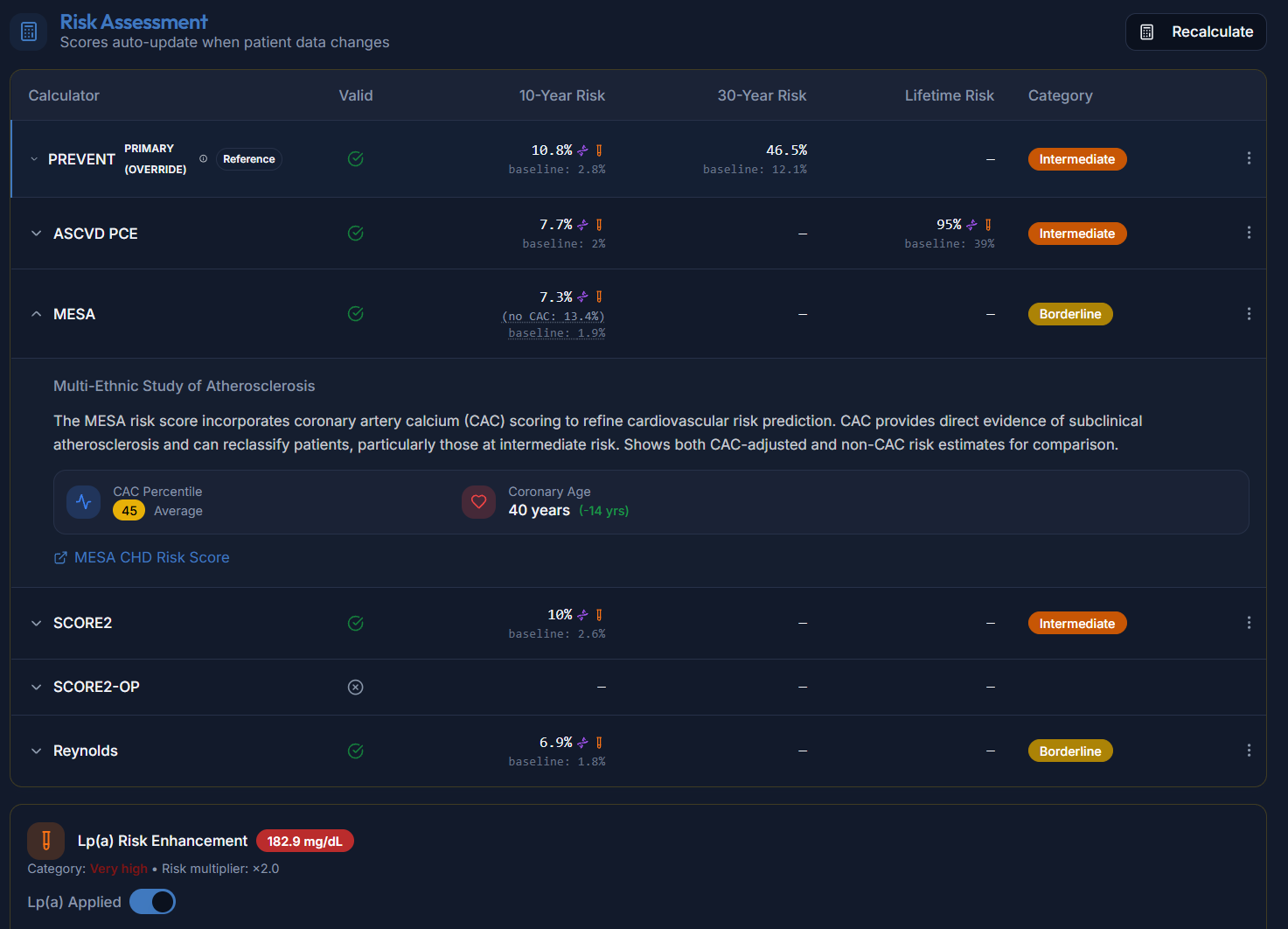This screenshot has height=929, width=1288.
Task: Expand the SCORE2 row
Action: (x=36, y=623)
